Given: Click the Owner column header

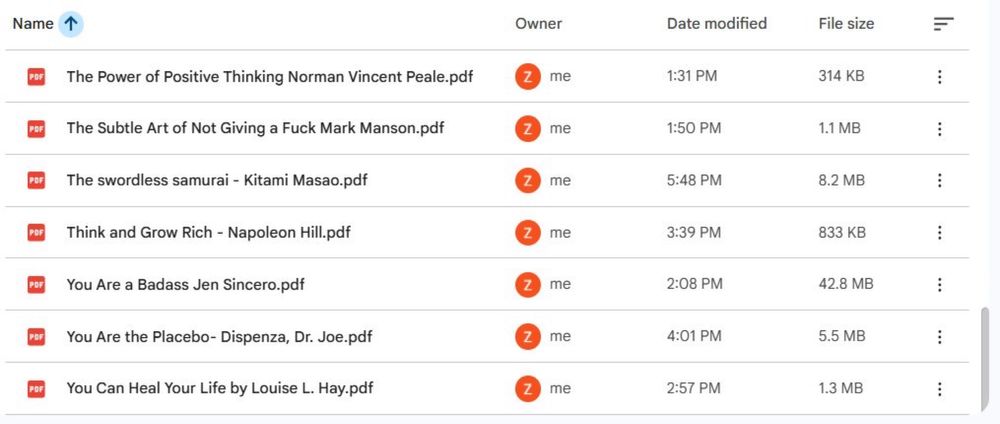Looking at the screenshot, I should tap(538, 24).
